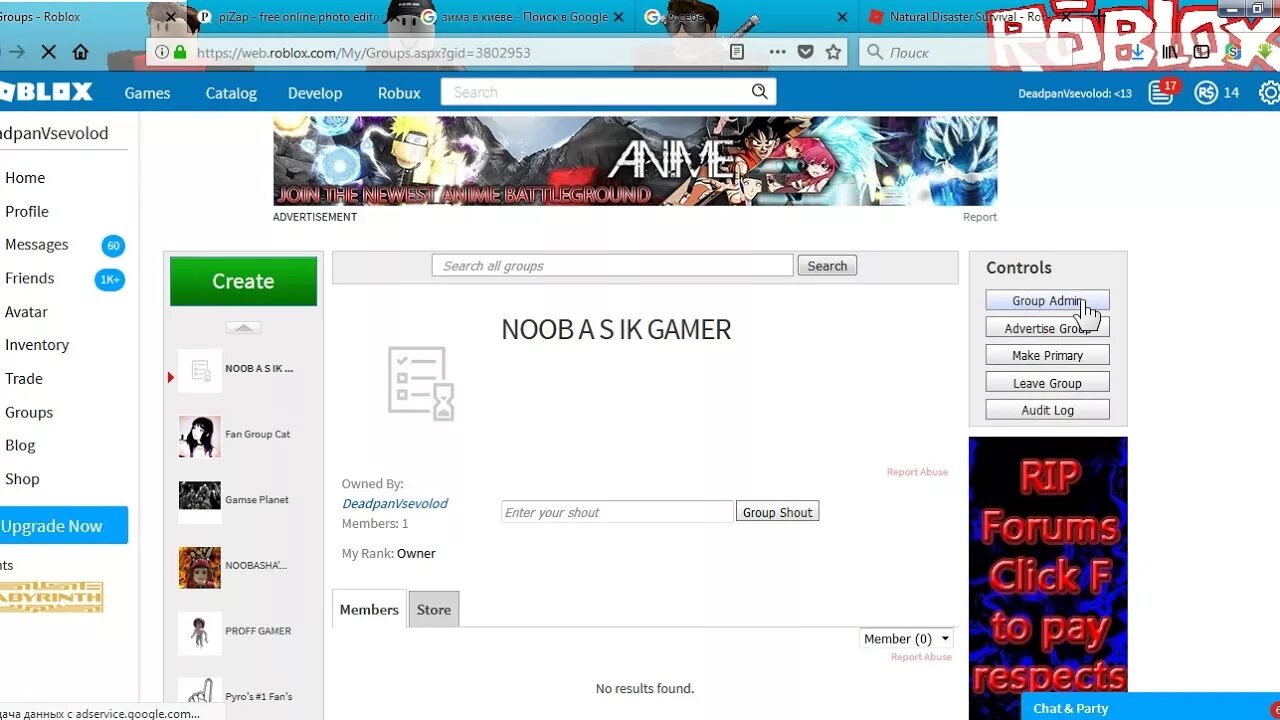Open Roblox notifications icon with 17 badge
The height and width of the screenshot is (720, 1280).
(1162, 92)
